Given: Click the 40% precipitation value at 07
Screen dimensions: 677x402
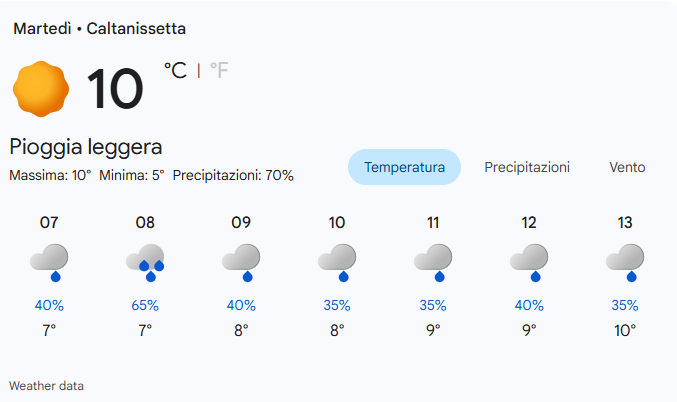Looking at the screenshot, I should coord(49,305).
